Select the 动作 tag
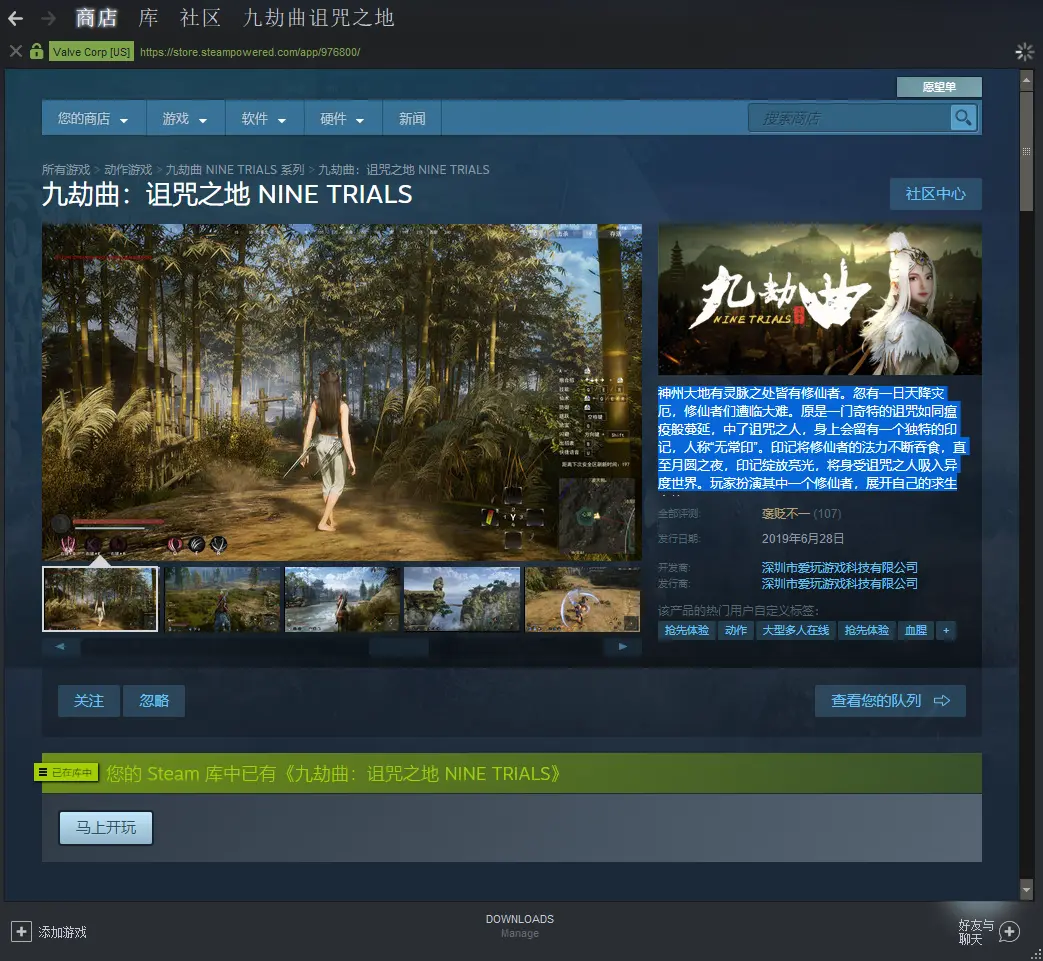 point(736,630)
